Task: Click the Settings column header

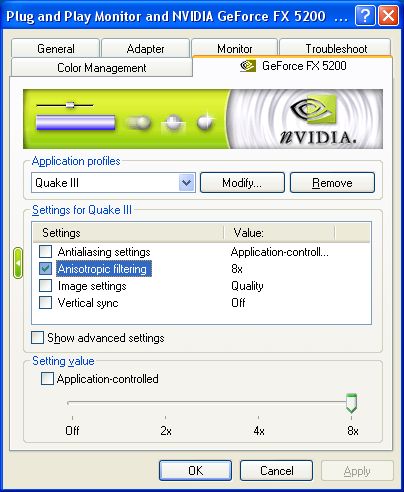Action: pos(128,232)
